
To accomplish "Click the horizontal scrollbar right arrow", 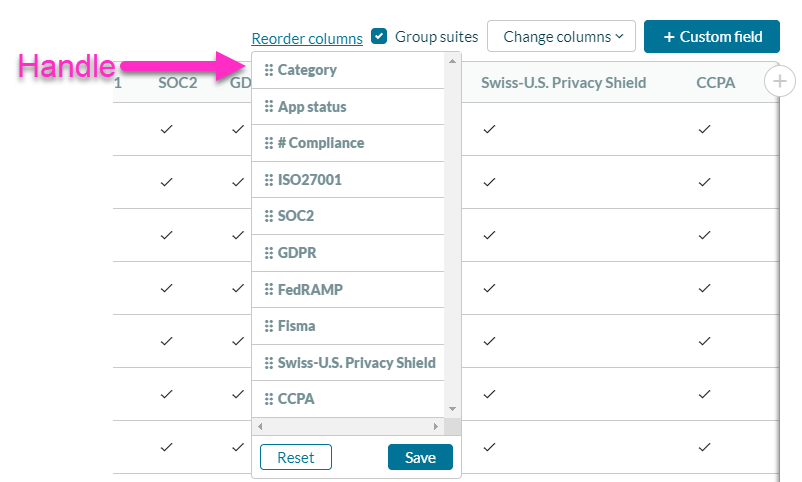I will tap(435, 426).
